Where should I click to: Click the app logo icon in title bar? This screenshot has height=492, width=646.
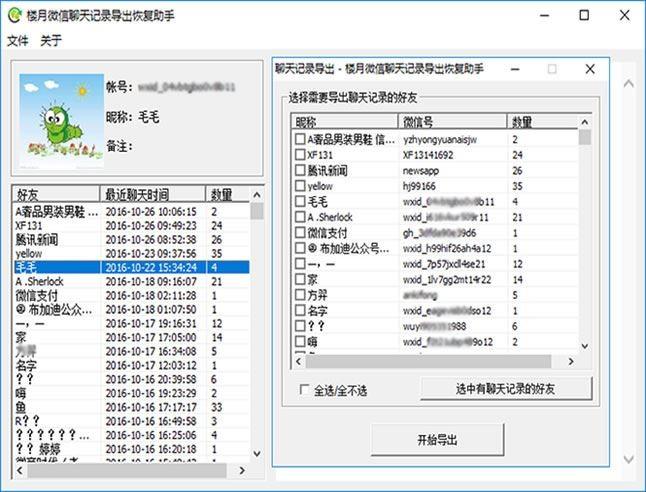tap(14, 15)
